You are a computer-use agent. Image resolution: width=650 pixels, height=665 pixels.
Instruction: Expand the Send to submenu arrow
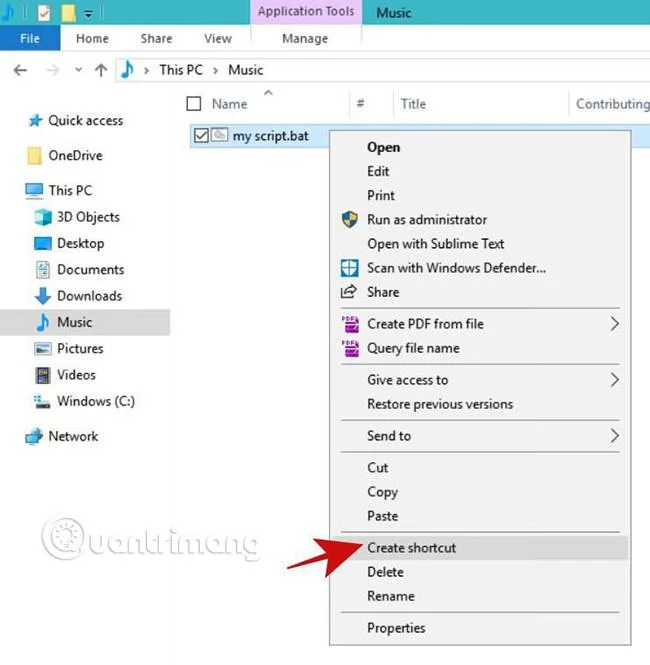coord(615,436)
